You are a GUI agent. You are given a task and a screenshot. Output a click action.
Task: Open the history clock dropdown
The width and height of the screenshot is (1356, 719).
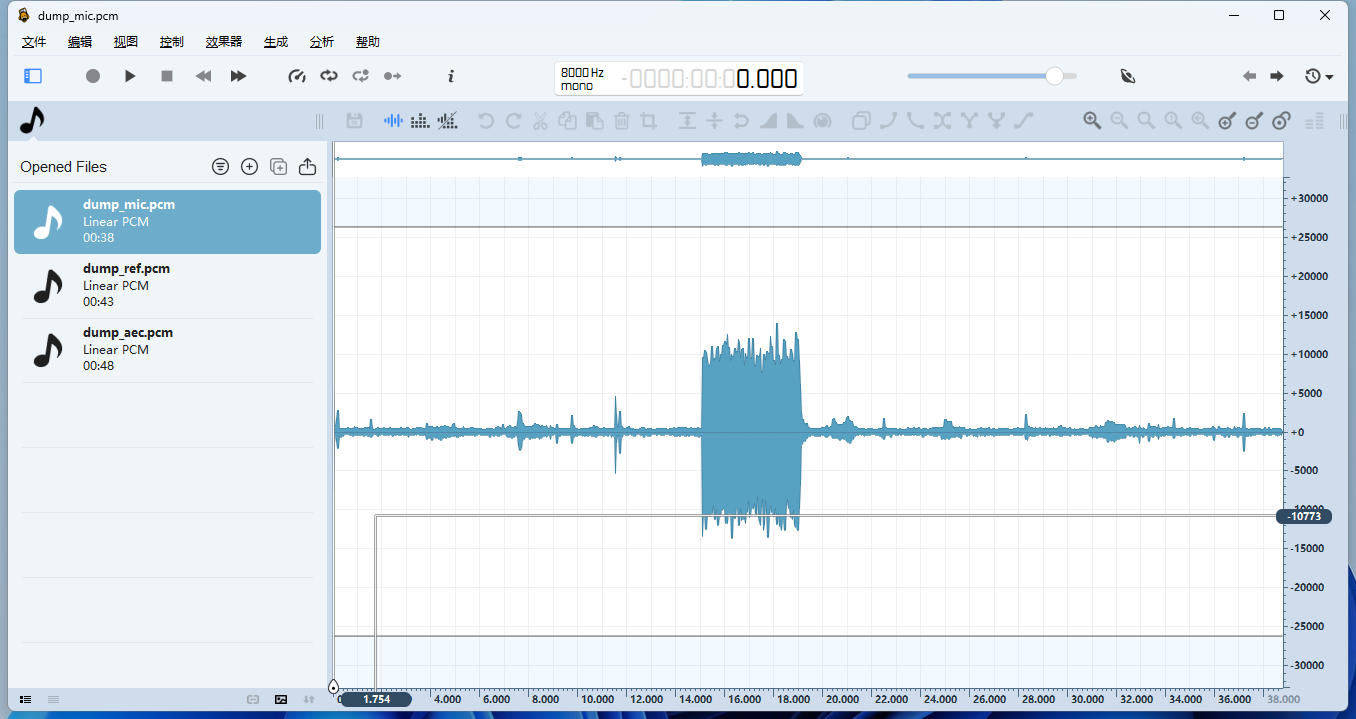point(1319,76)
